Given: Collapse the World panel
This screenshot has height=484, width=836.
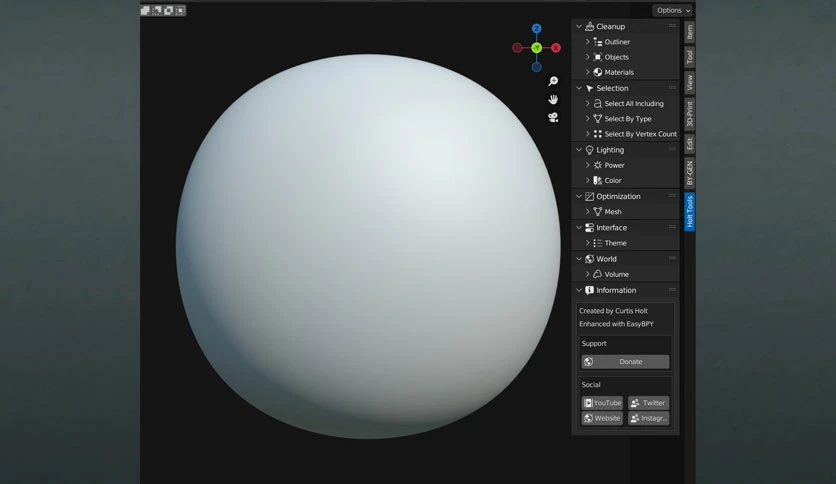Looking at the screenshot, I should coord(579,259).
